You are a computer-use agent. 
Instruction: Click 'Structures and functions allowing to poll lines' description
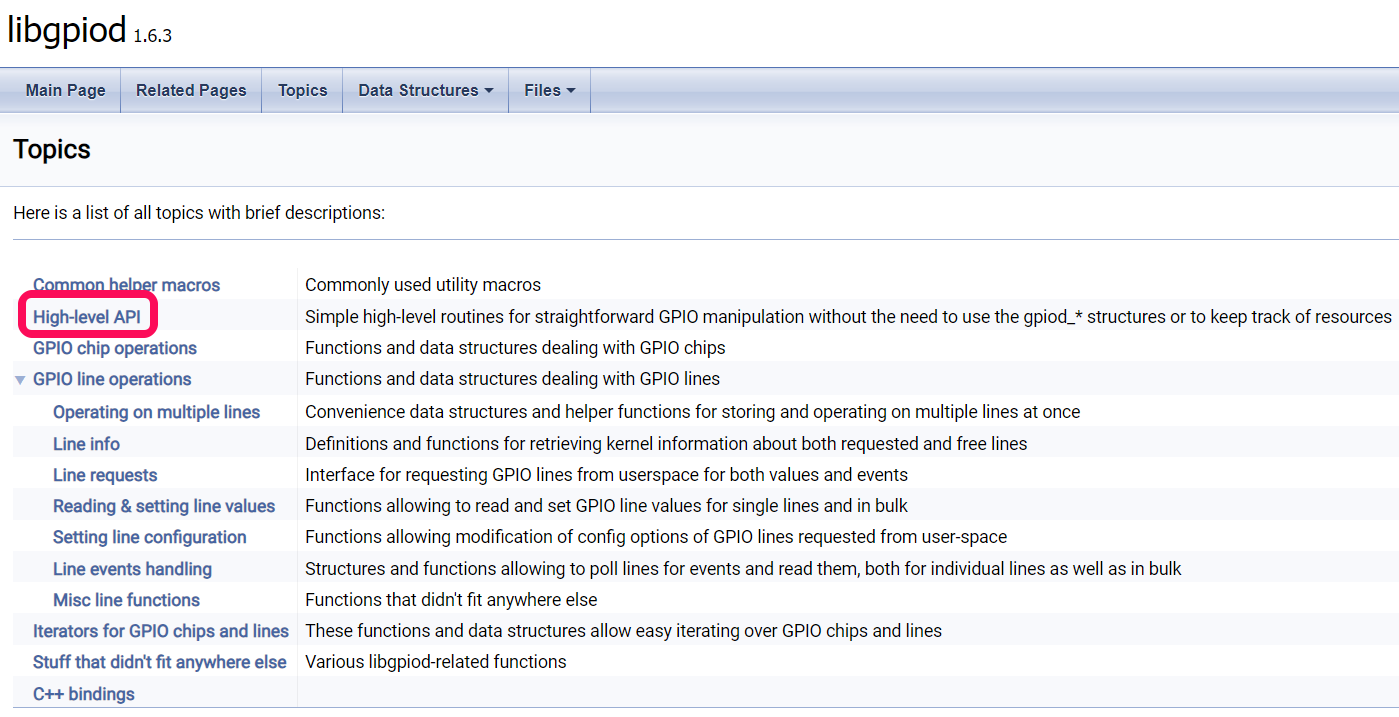(743, 569)
